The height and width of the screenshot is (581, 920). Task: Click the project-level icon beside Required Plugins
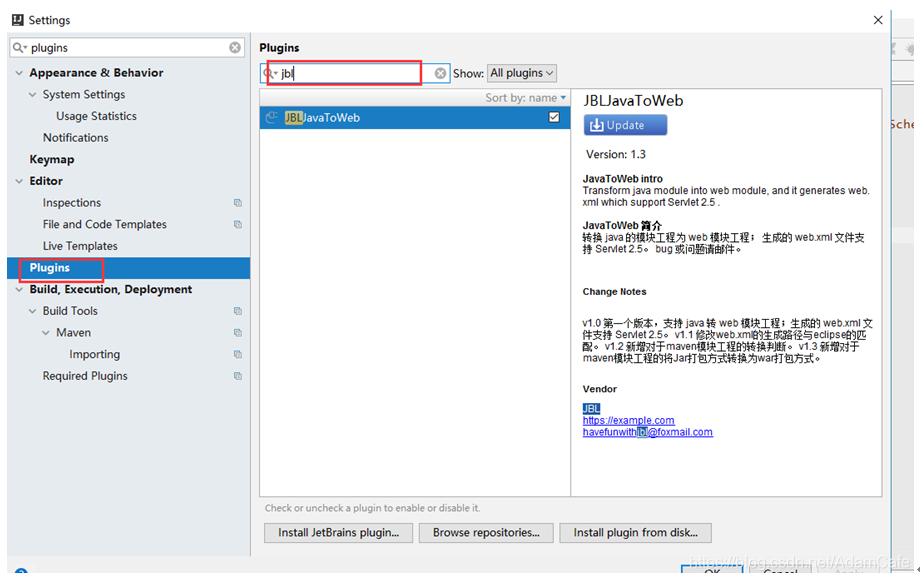pyautogui.click(x=238, y=376)
